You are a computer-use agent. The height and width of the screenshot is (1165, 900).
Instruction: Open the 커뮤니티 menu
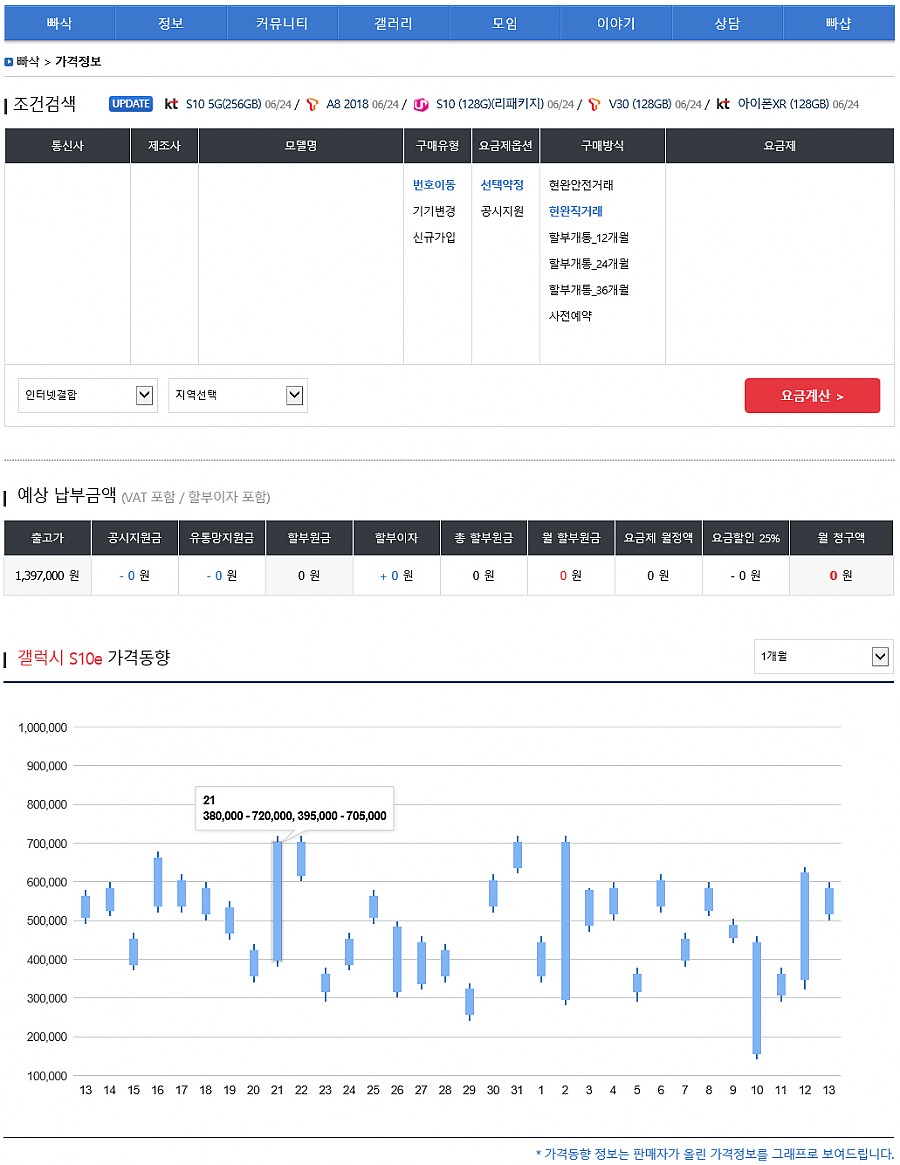click(282, 23)
